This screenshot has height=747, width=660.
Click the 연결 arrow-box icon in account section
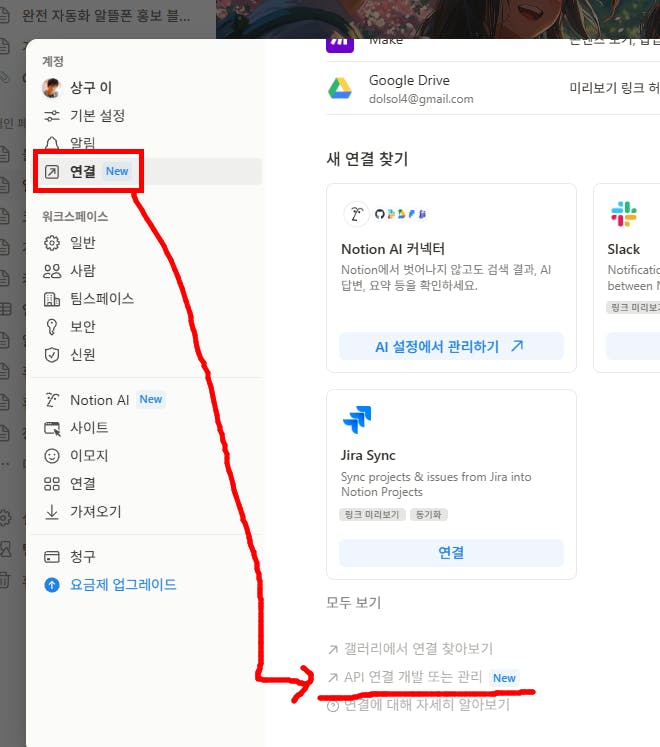pyautogui.click(x=51, y=172)
